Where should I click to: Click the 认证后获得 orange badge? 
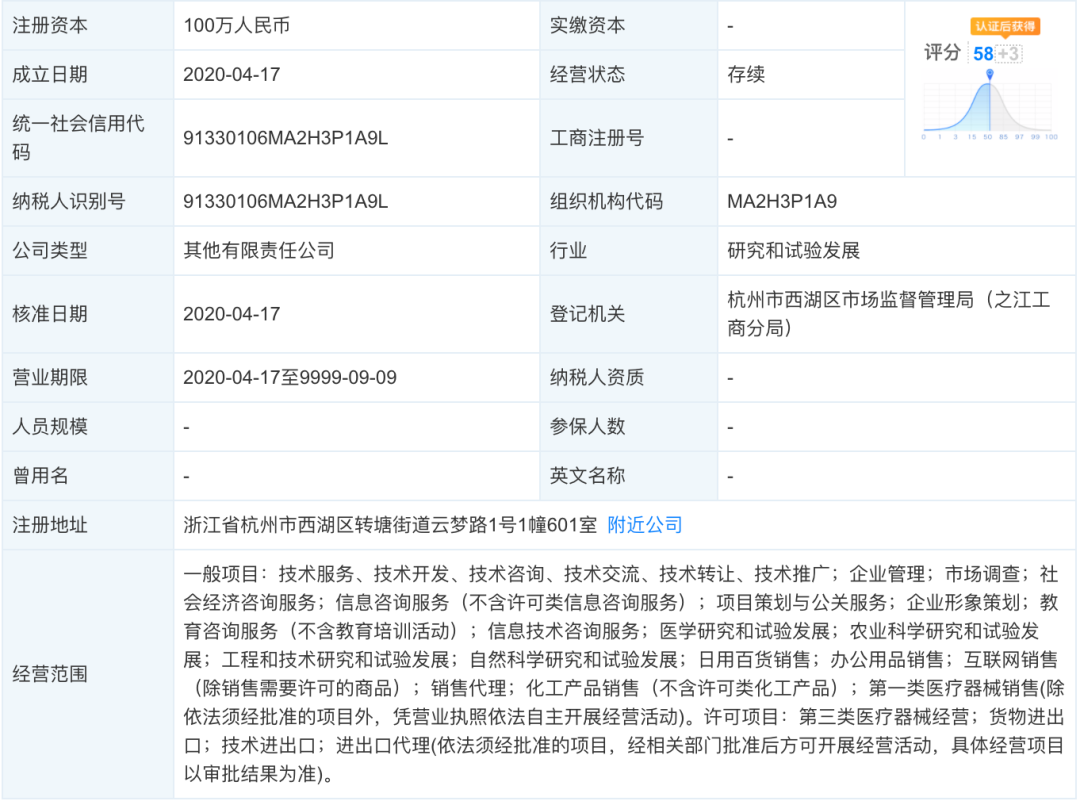coord(1006,26)
